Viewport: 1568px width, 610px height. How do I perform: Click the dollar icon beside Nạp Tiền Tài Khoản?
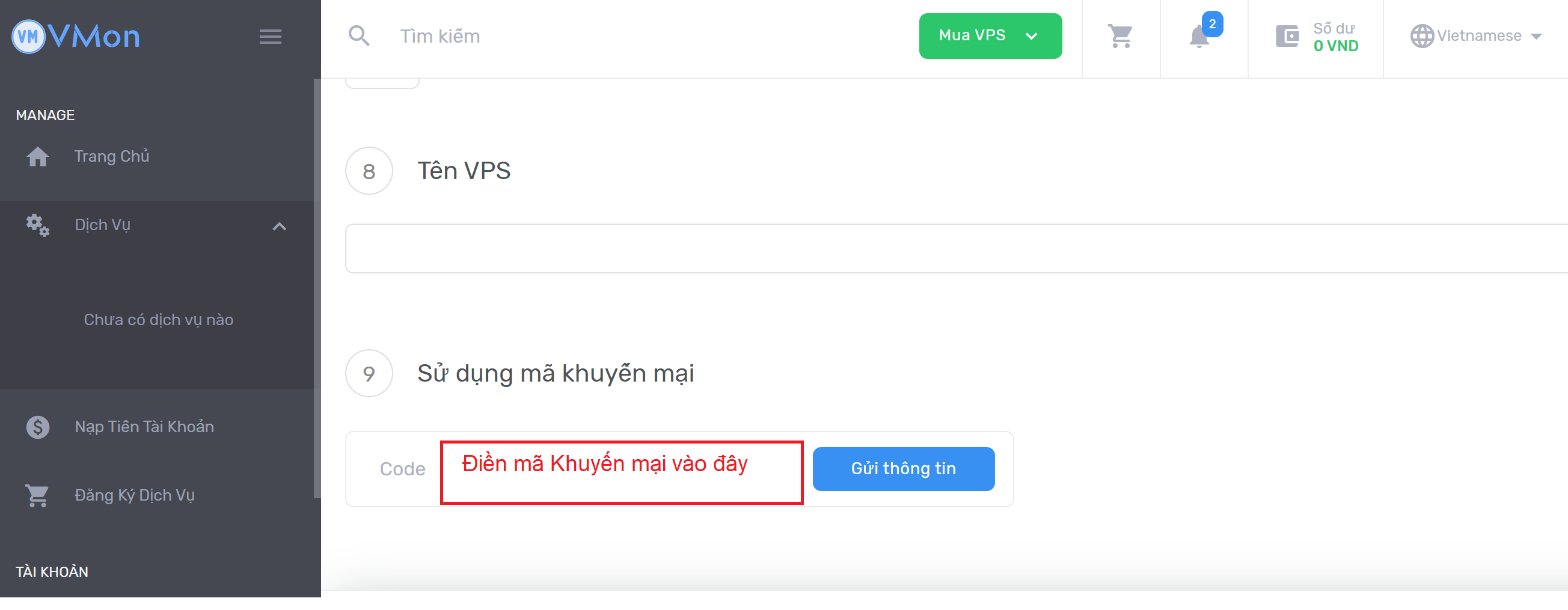pyautogui.click(x=37, y=426)
